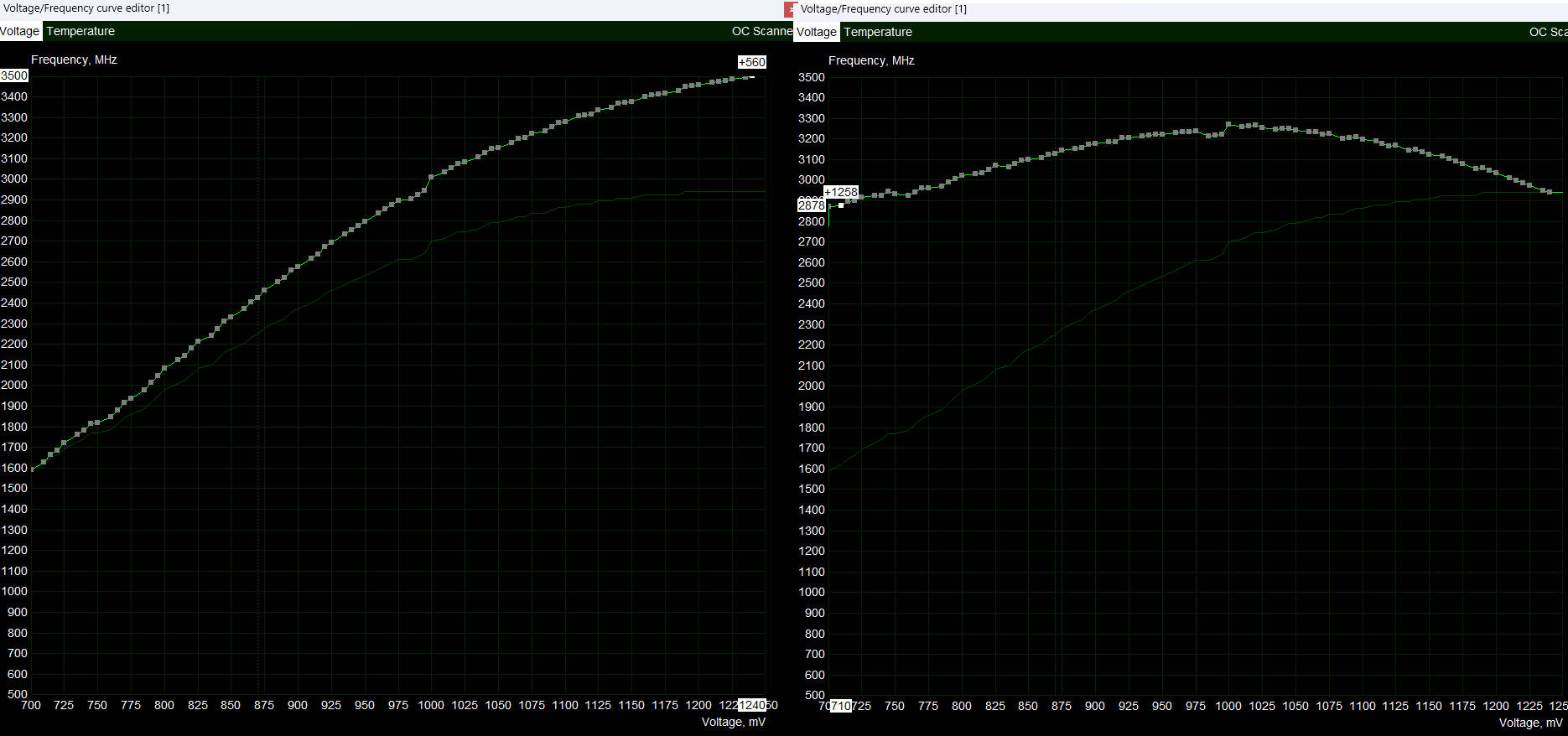This screenshot has height=736, width=1568.
Task: Click the 2878 frequency value box
Action: click(811, 205)
